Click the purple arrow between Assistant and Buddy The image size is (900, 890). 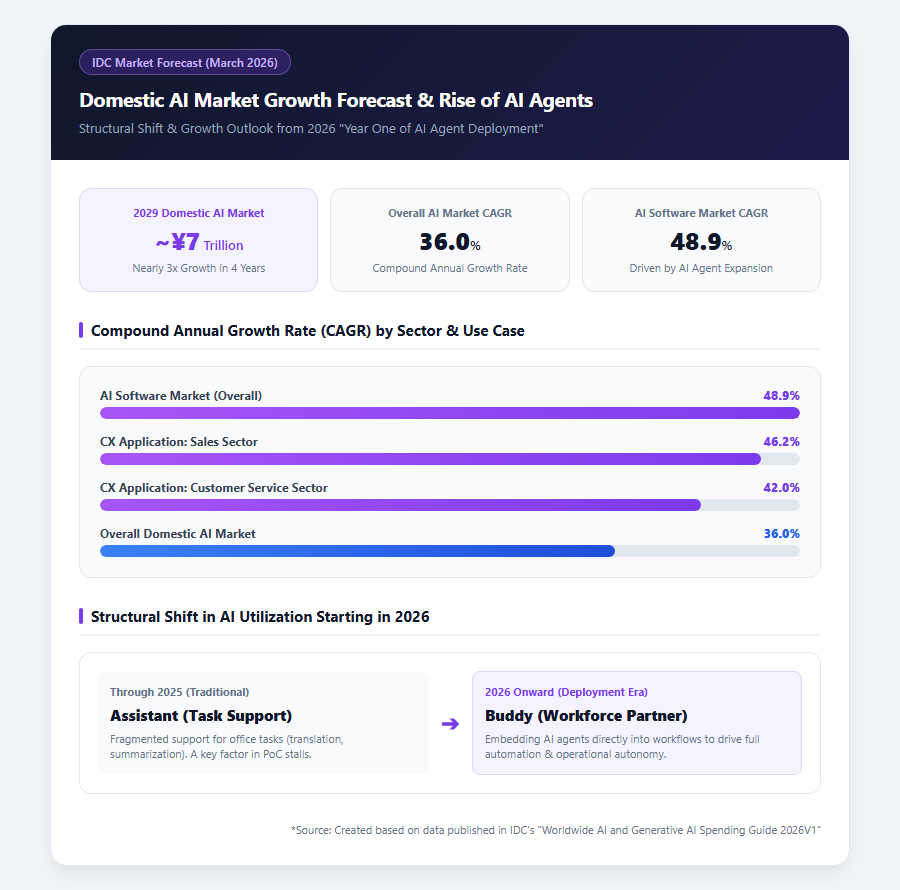coord(450,724)
